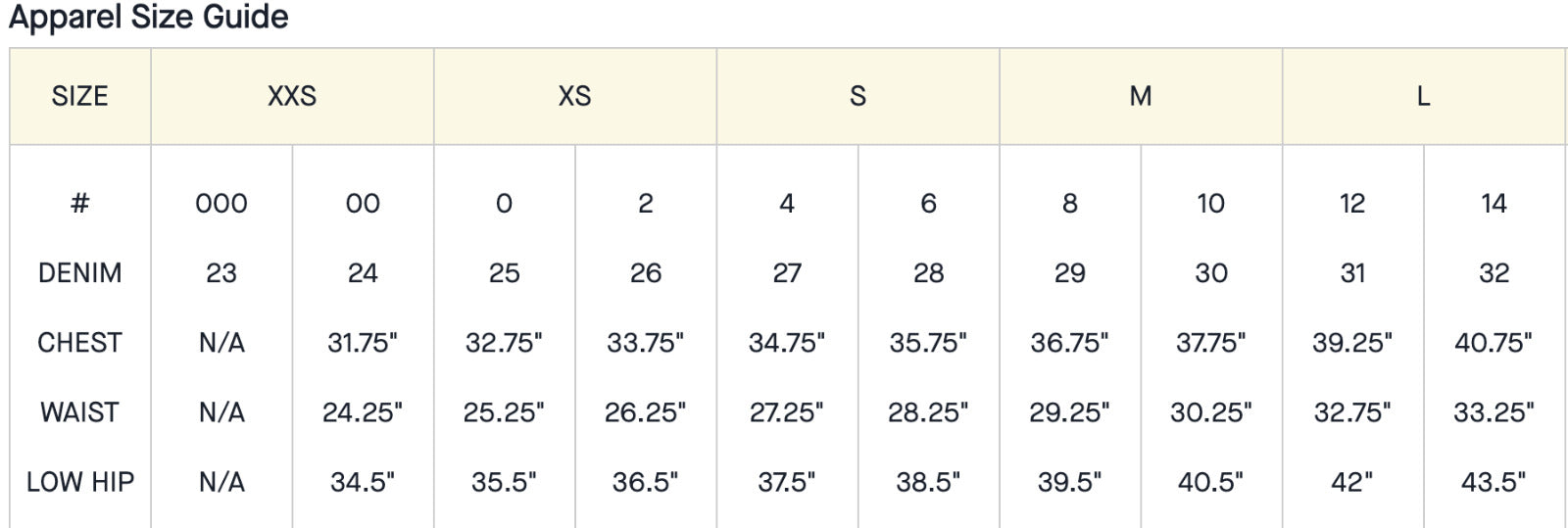This screenshot has width=1568, height=528.
Task: Click the L size column header
Action: (1423, 96)
